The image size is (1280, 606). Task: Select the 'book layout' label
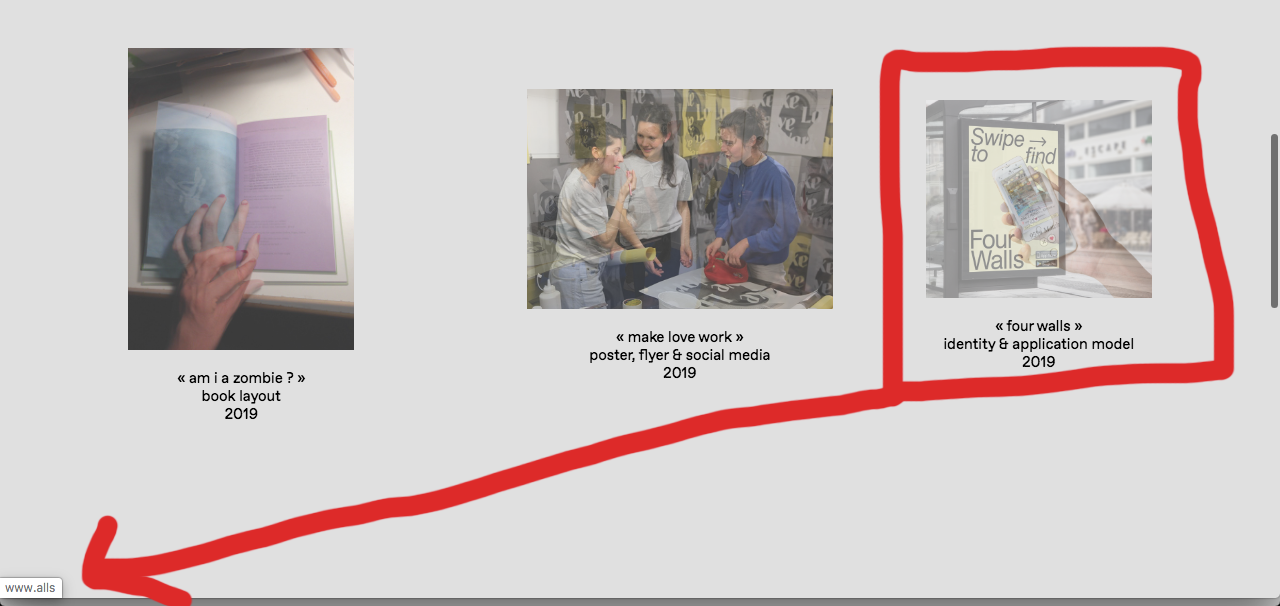pyautogui.click(x=240, y=396)
